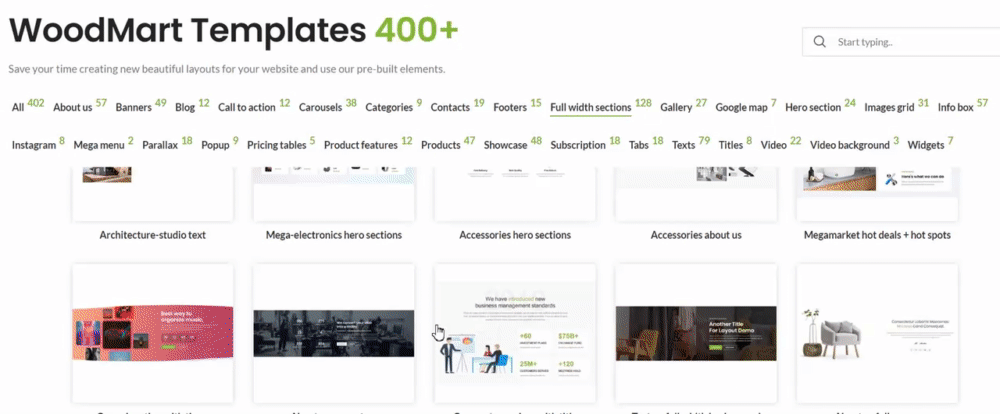Open Megamarket hot deals thumbnail
This screenshot has height=414, width=1000.
click(x=877, y=194)
